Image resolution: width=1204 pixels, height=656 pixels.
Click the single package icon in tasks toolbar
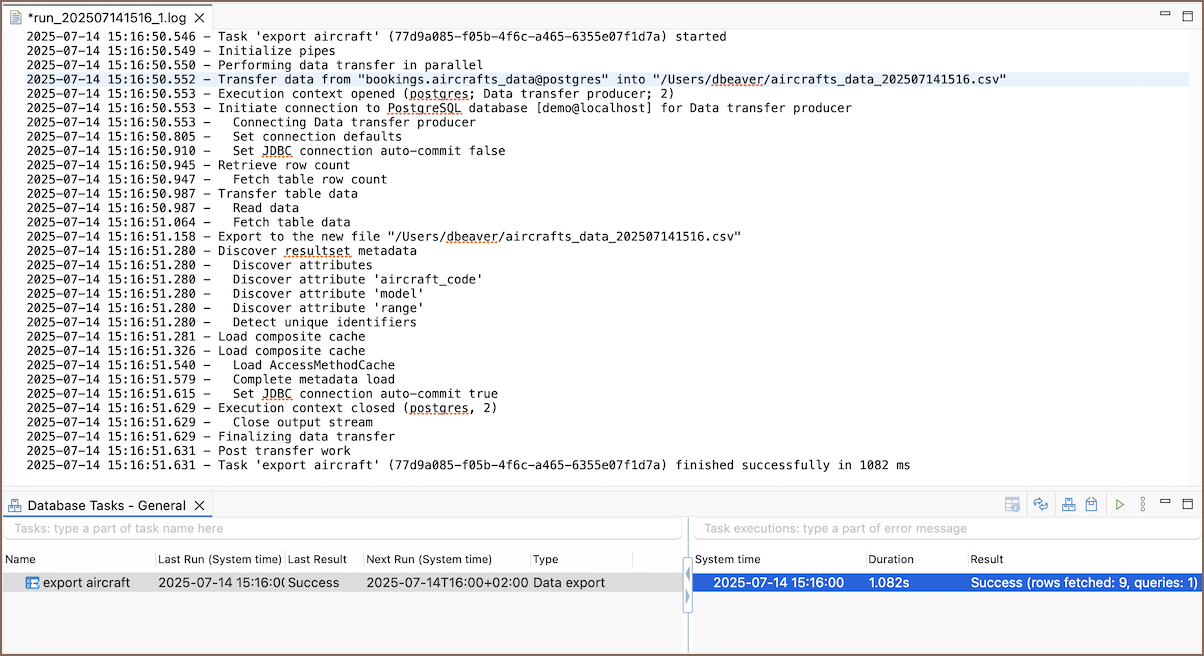[x=1092, y=505]
